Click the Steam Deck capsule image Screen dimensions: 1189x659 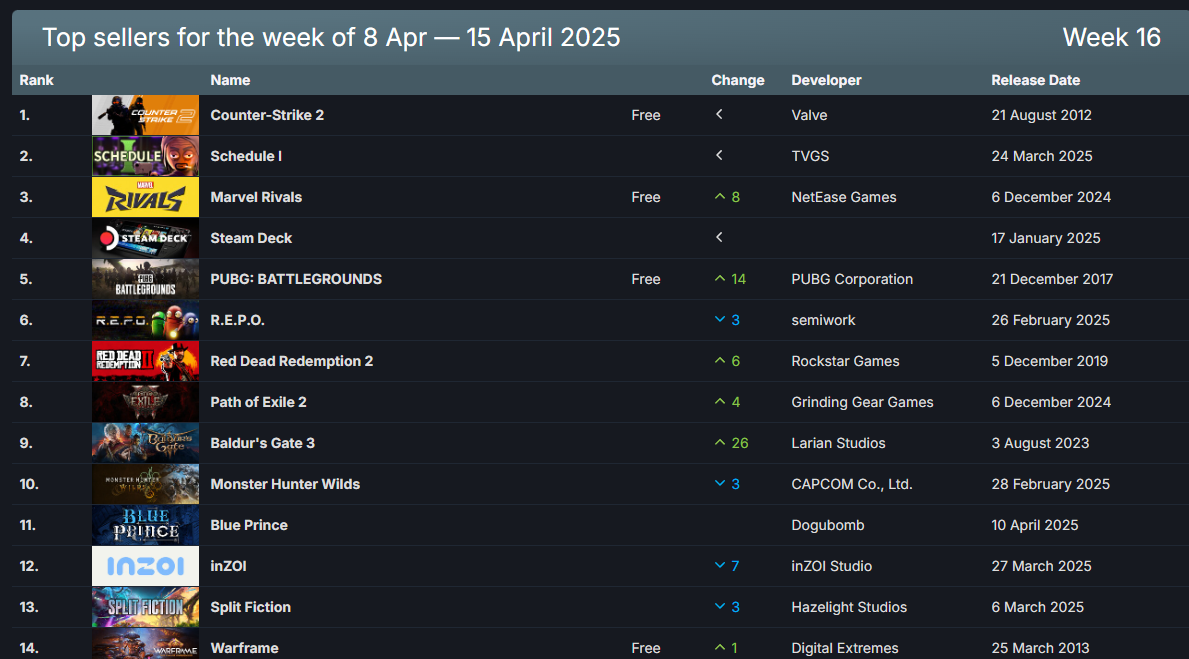coord(145,238)
